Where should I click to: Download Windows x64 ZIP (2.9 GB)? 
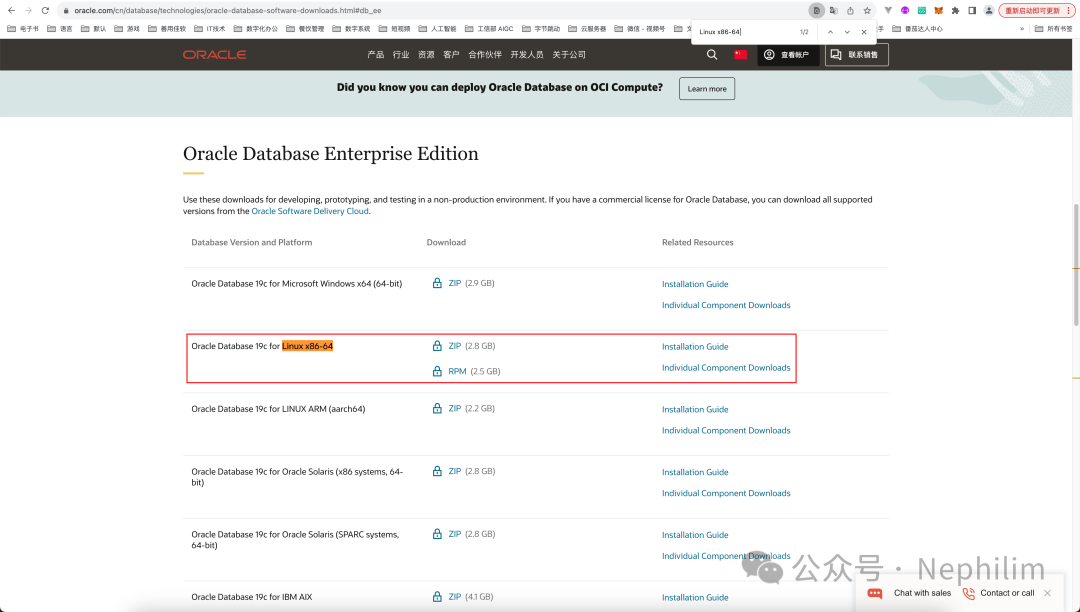pos(455,283)
